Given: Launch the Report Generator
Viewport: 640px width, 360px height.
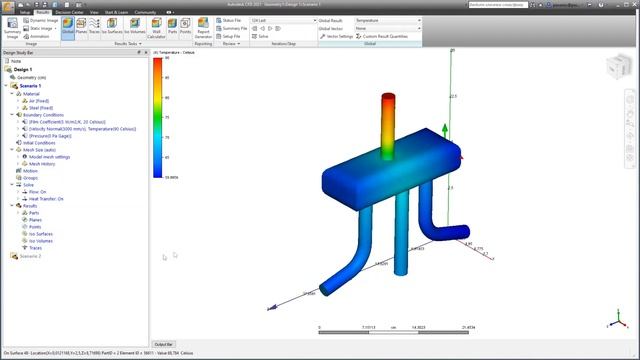Looking at the screenshot, I should [x=203, y=28].
